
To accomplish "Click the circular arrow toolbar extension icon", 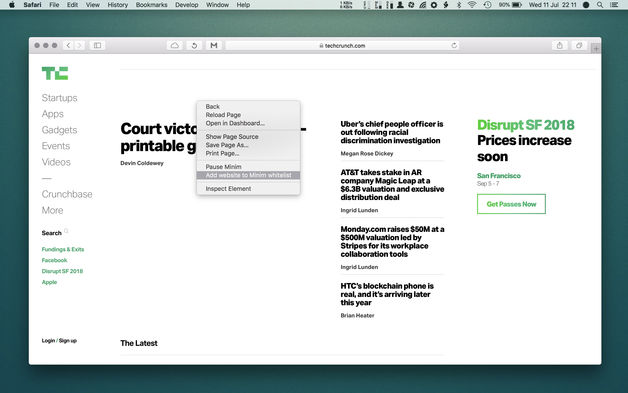I will 194,45.
